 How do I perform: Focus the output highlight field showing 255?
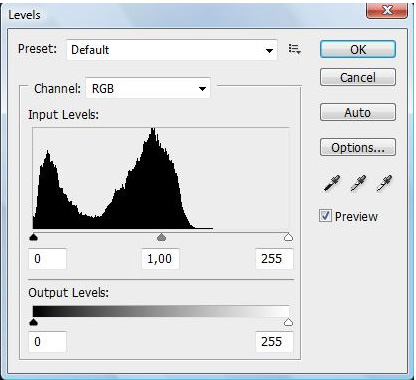point(274,342)
